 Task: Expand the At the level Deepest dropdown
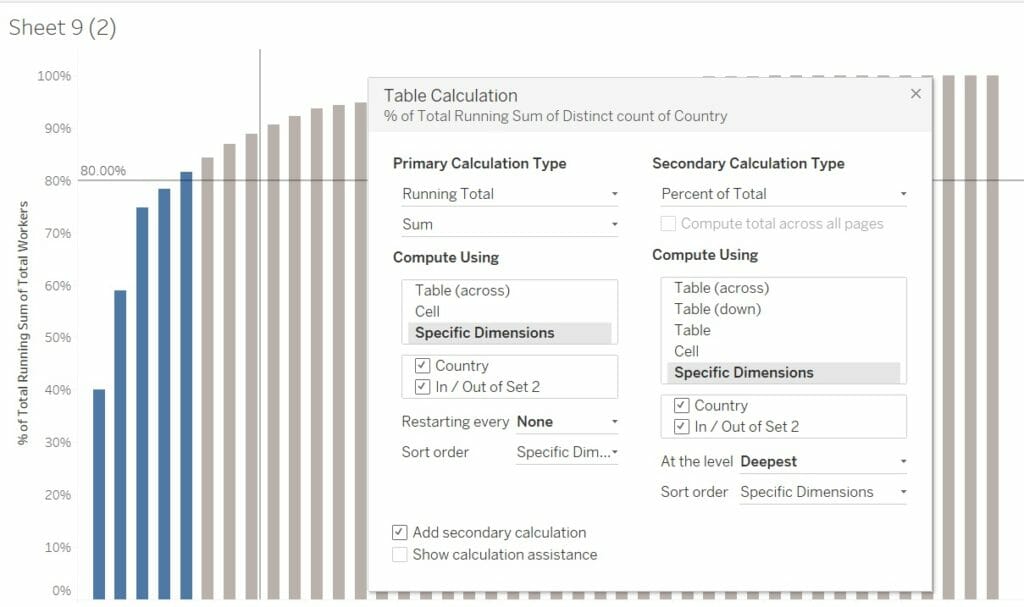tap(822, 462)
